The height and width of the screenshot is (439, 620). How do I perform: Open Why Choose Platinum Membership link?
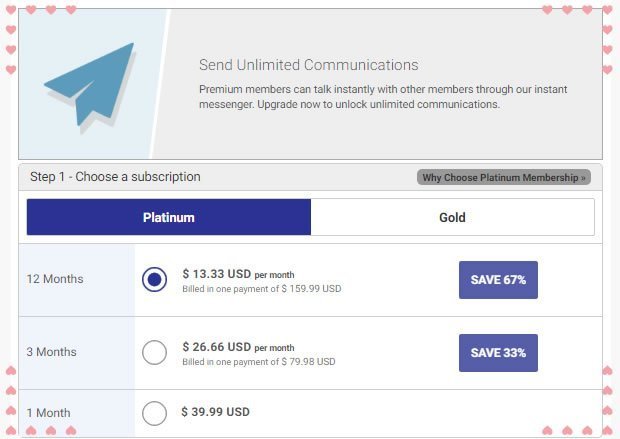[x=504, y=177]
